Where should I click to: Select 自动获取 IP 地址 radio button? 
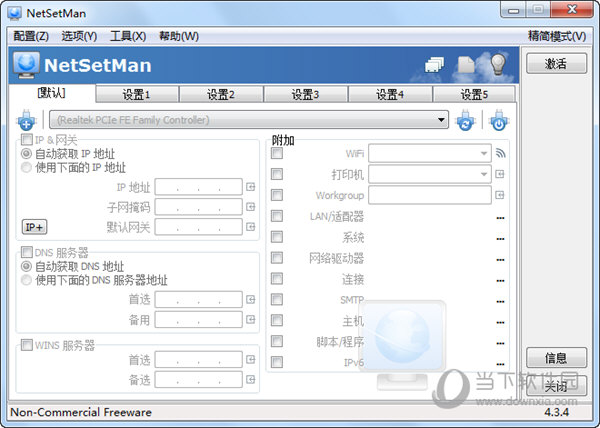click(x=26, y=154)
